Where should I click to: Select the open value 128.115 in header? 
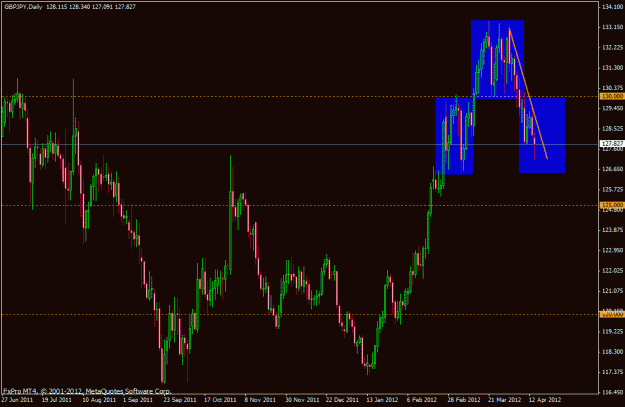click(x=56, y=7)
